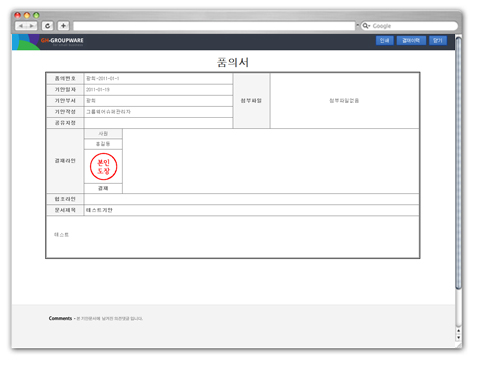Click the GW-GROUPWARE logo
Screen dimensions: 485x373
[62, 41]
